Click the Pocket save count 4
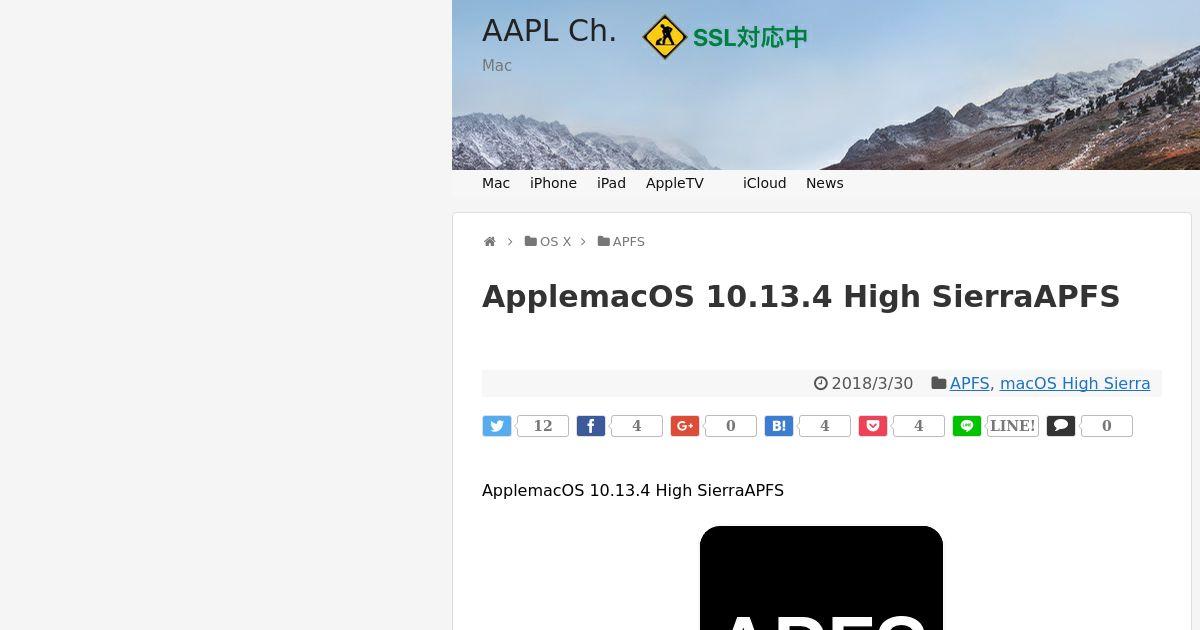The width and height of the screenshot is (1200, 630). [919, 426]
